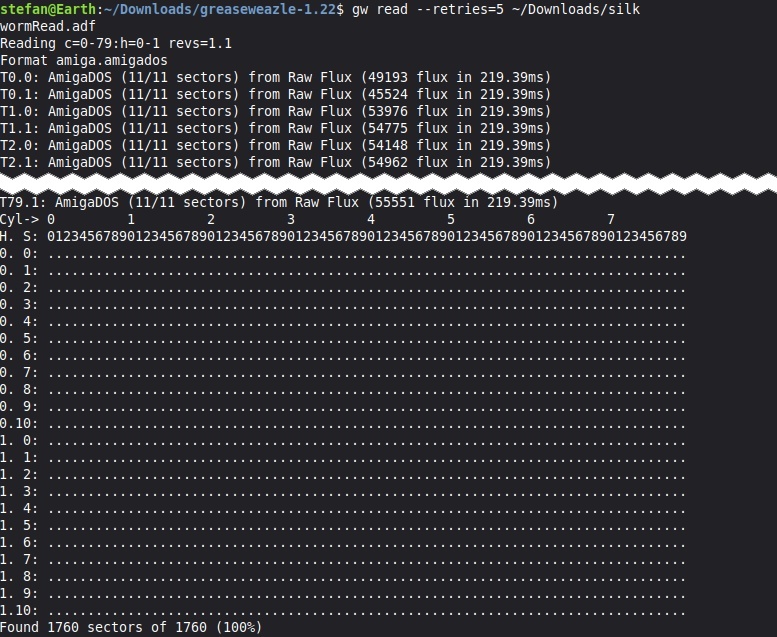
Task: Click the wrapped filename "wormRead.adf"
Action: [48, 26]
